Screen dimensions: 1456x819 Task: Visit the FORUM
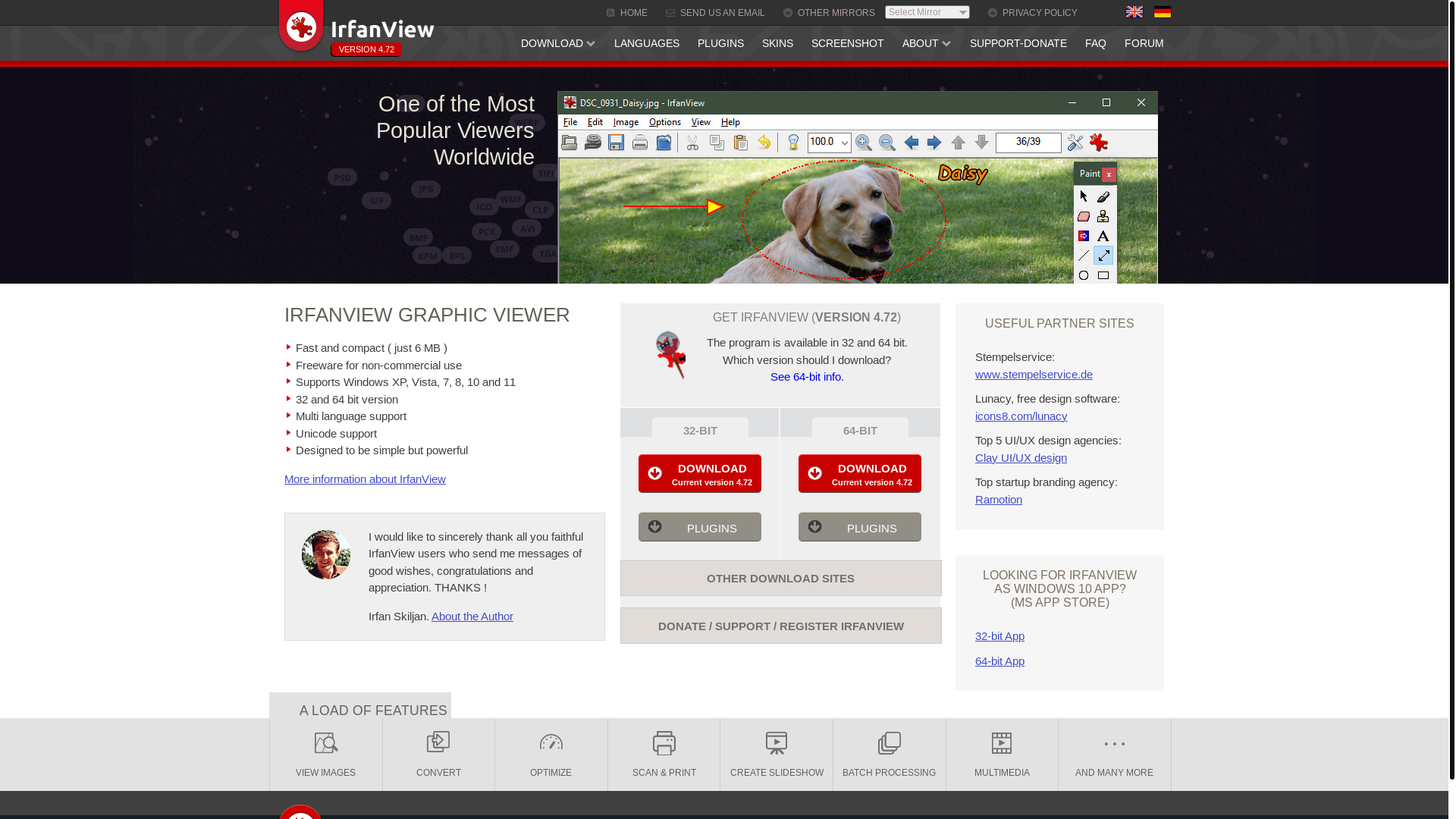1144,43
